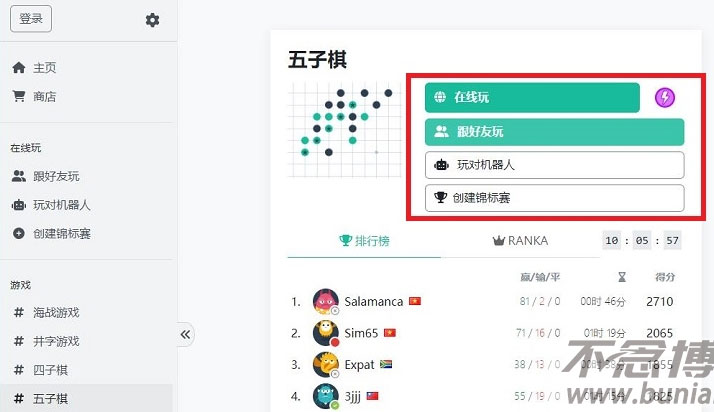Viewport: 714px width, 412px height.
Task: Open the gomoku board preview thumbnail
Action: tap(345, 130)
